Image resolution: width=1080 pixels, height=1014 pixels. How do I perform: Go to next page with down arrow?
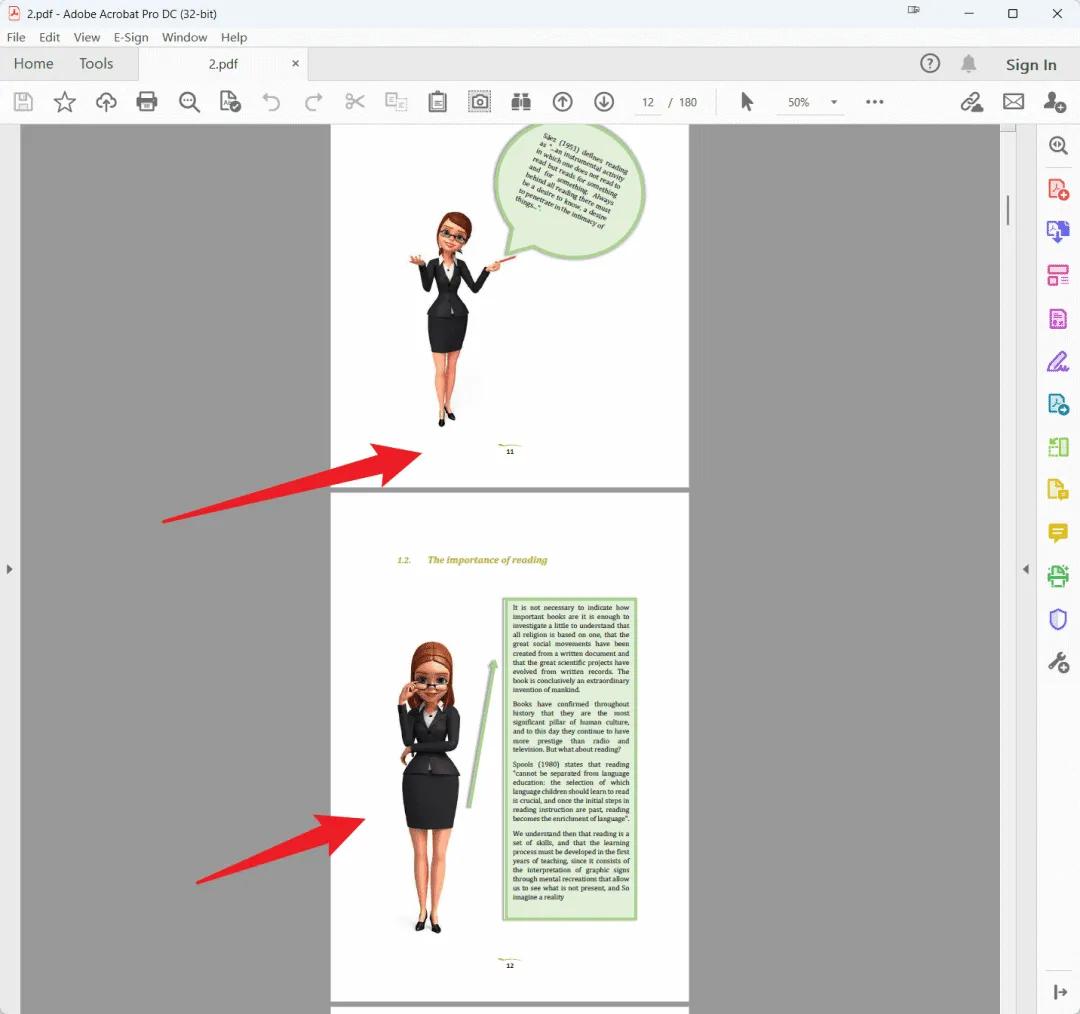[x=604, y=102]
